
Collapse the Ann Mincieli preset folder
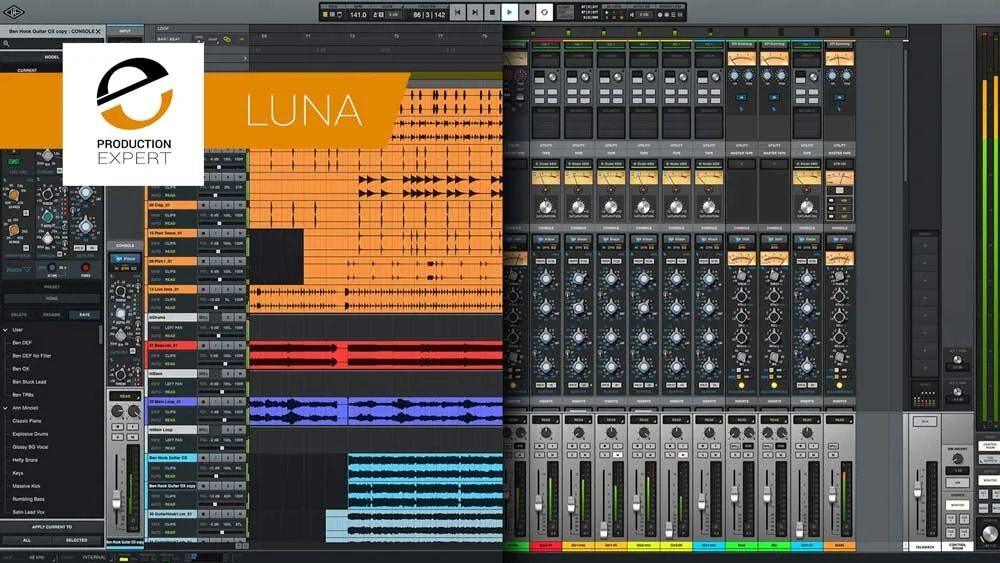[x=6, y=407]
